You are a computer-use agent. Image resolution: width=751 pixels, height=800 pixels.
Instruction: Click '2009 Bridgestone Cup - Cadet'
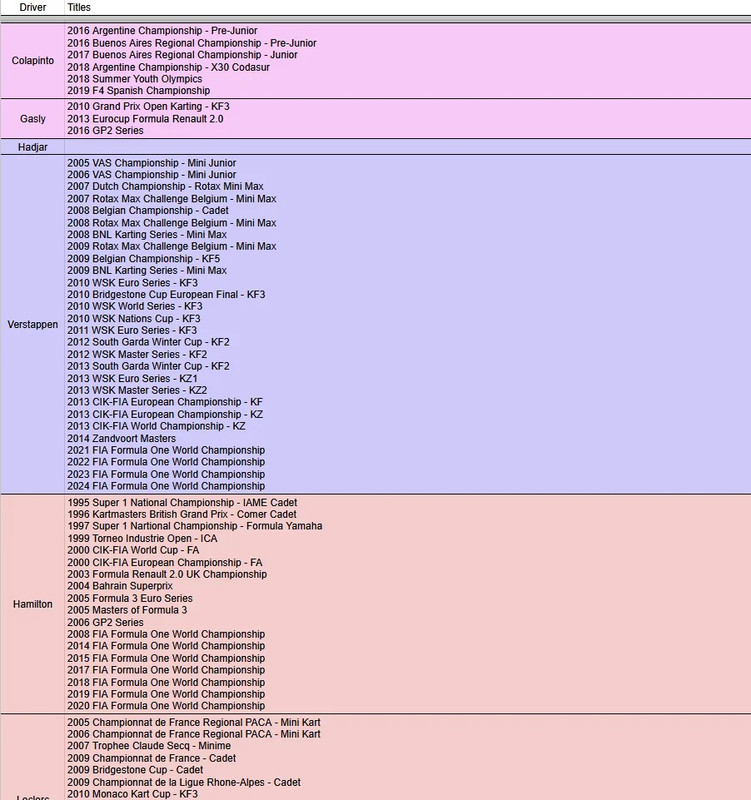tap(135, 769)
